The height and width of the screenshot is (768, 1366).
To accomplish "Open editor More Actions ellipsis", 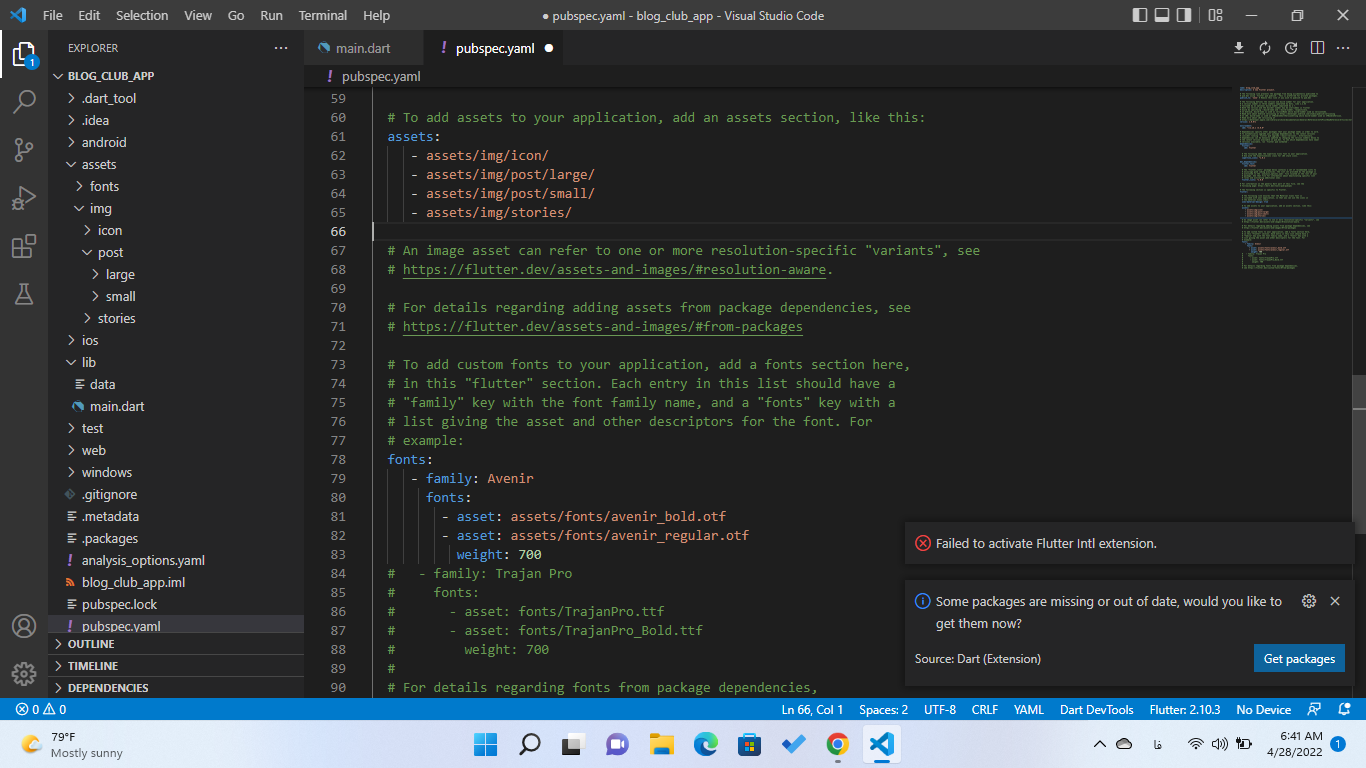I will [x=1344, y=48].
